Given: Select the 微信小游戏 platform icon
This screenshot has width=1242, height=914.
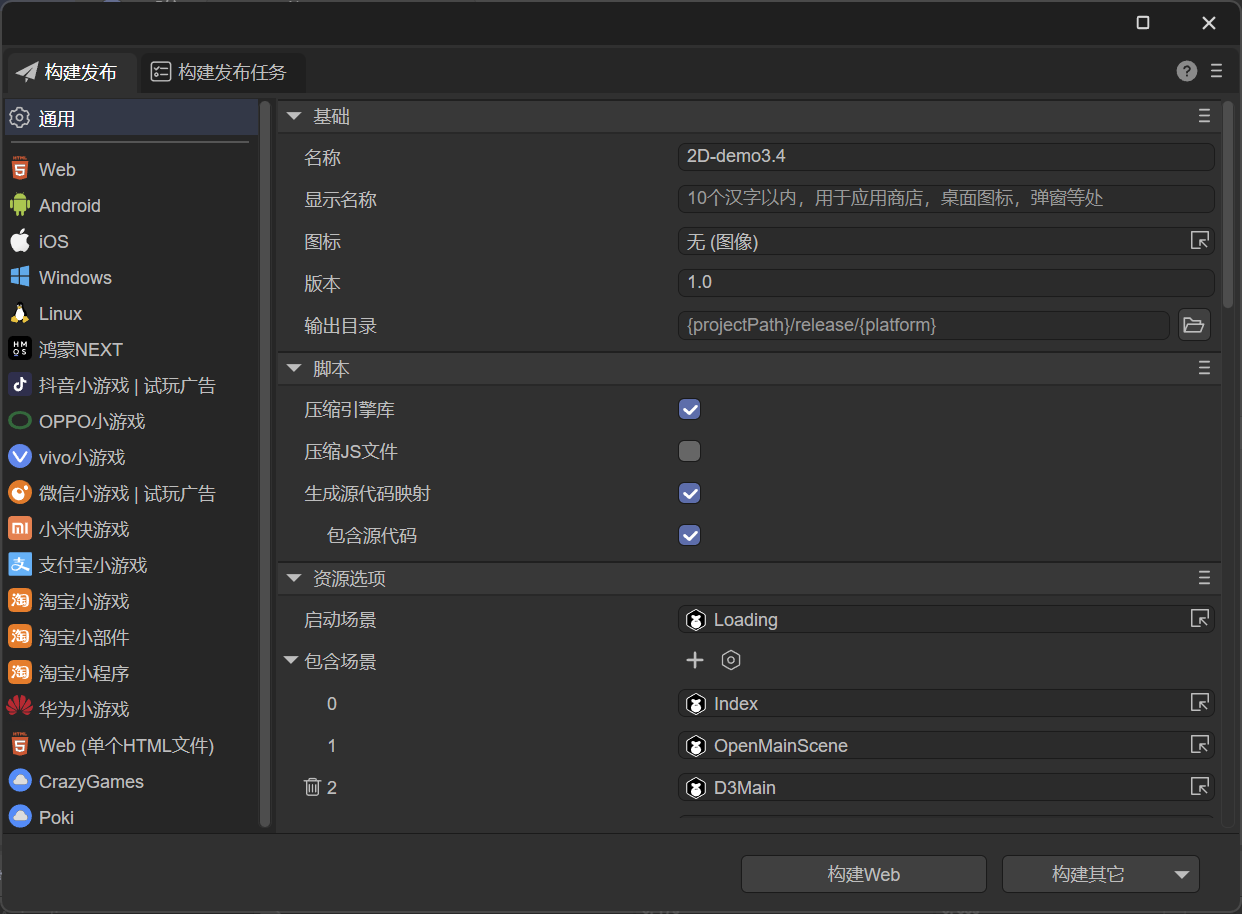Looking at the screenshot, I should (20, 493).
